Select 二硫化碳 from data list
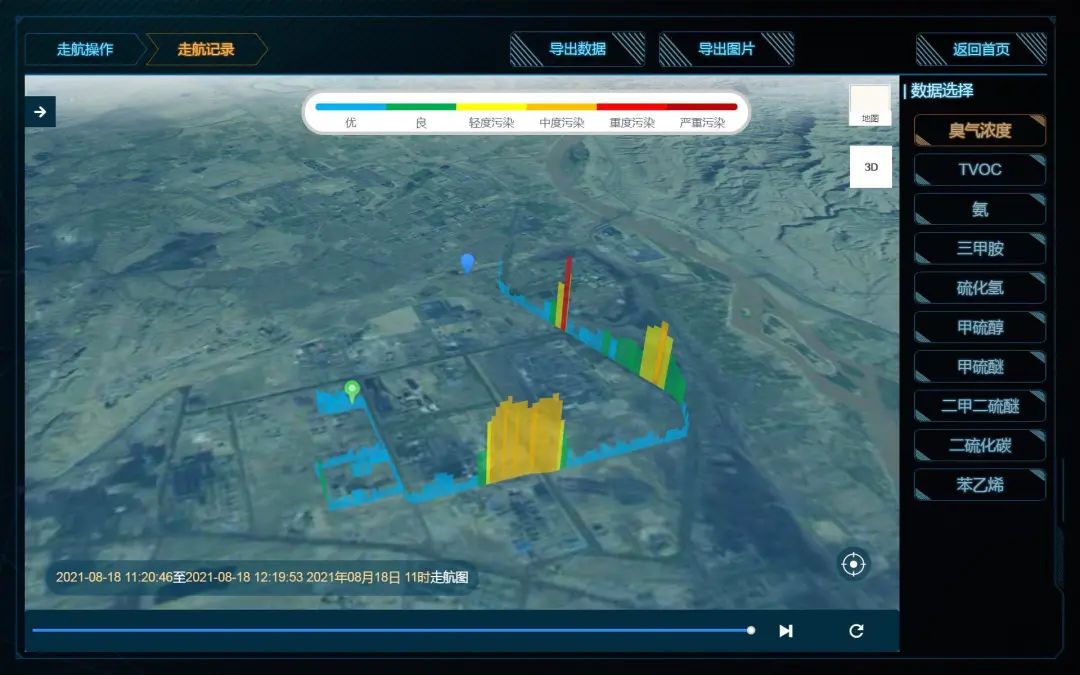Viewport: 1080px width, 675px height. [x=980, y=445]
